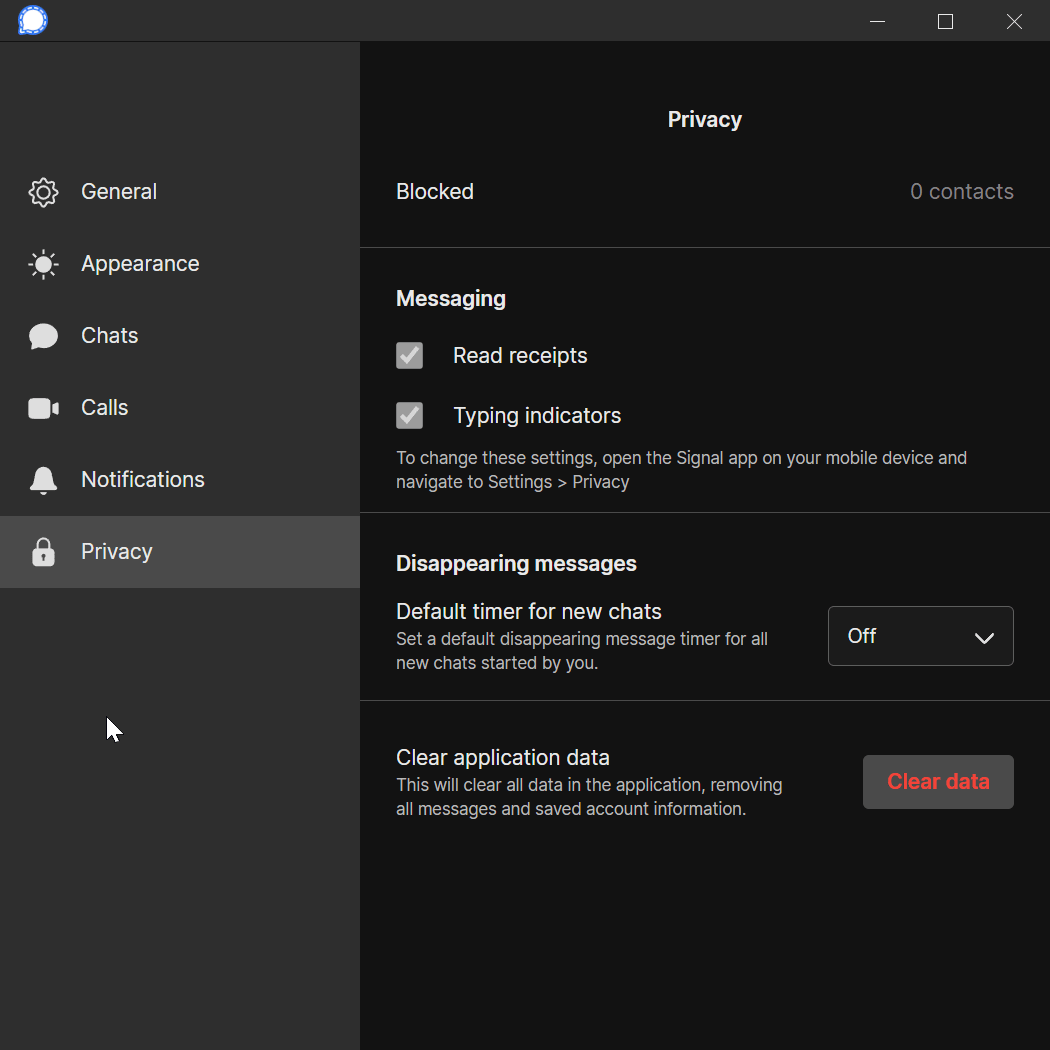Select the Appearance sun icon
Viewport: 1050px width, 1050px height.
(43, 264)
